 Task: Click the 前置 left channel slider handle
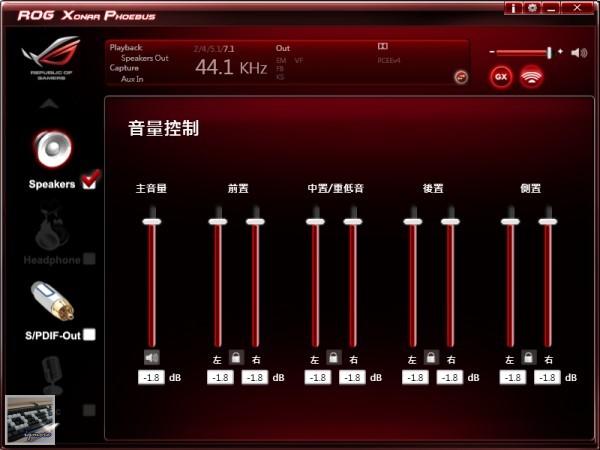[x=218, y=222]
